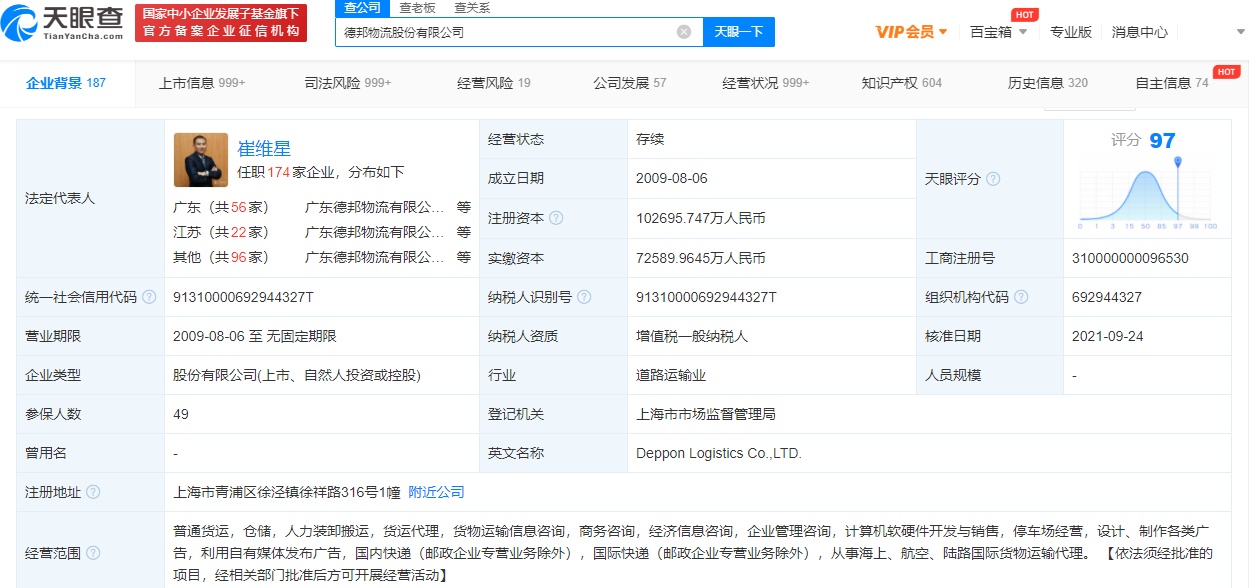1249x588 pixels.
Task: Click the HOT badge above 百宝箱
Action: (1023, 14)
